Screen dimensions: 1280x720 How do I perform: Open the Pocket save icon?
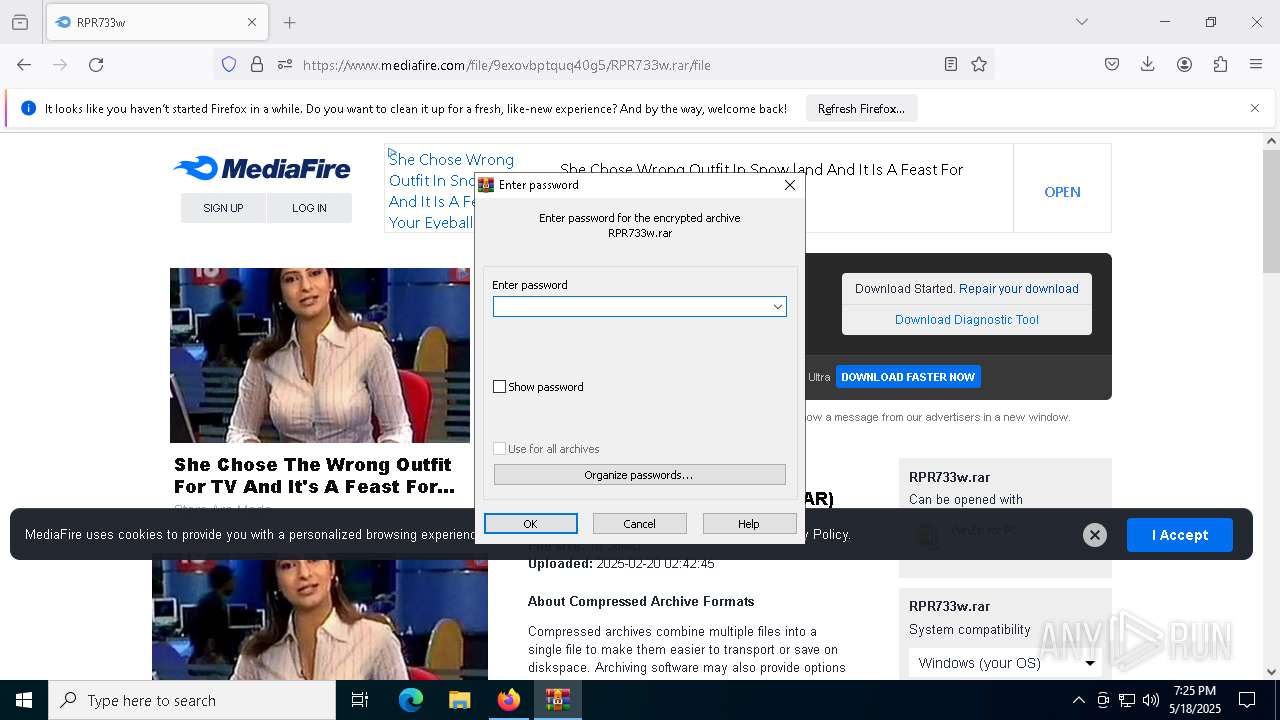1112,64
